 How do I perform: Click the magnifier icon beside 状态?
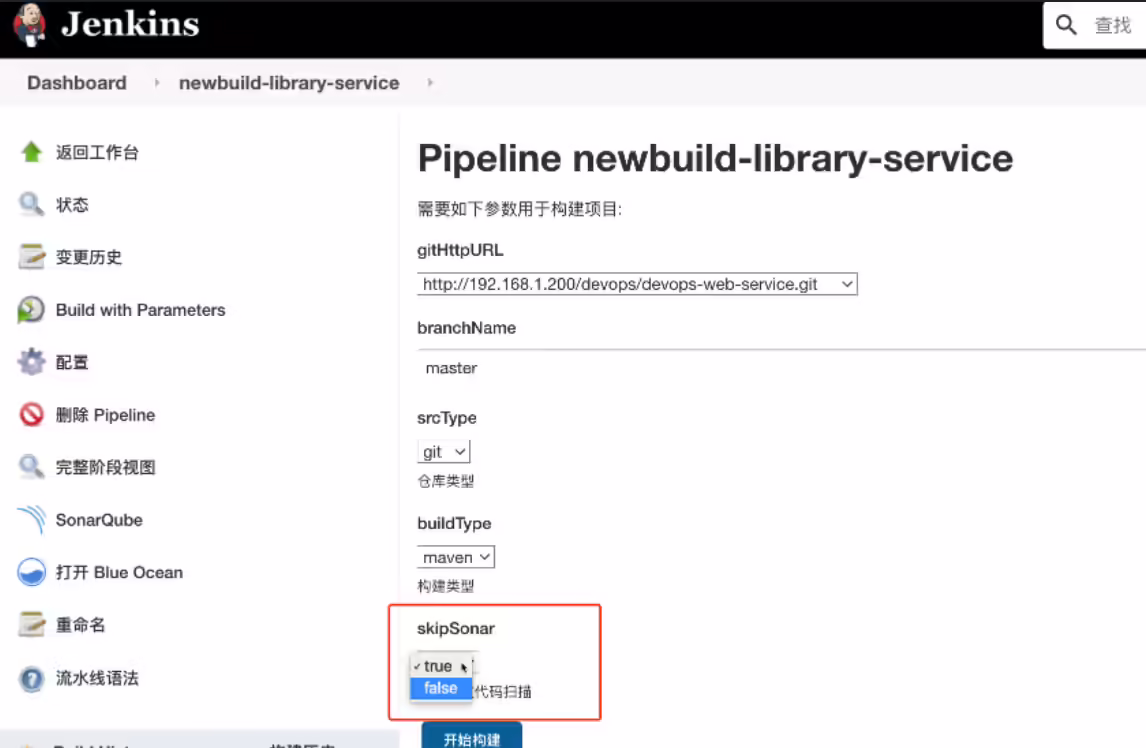31,204
